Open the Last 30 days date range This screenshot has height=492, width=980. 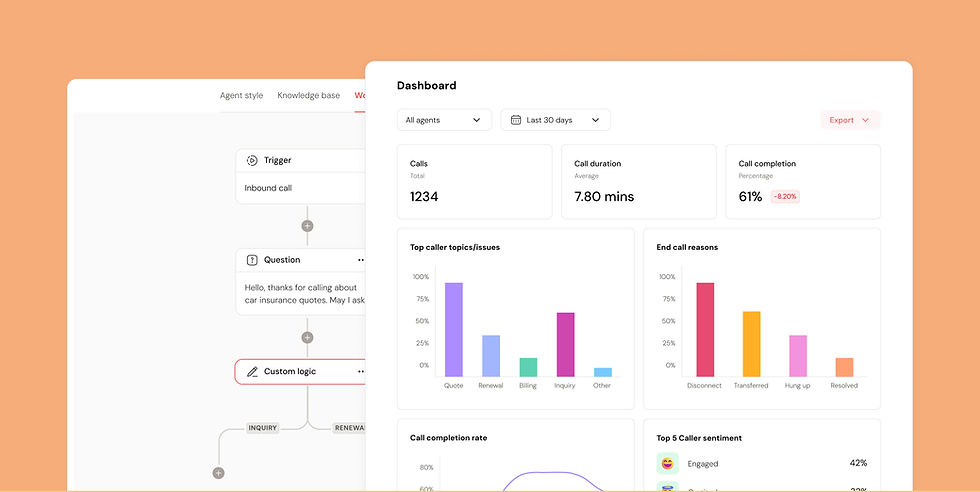click(556, 120)
